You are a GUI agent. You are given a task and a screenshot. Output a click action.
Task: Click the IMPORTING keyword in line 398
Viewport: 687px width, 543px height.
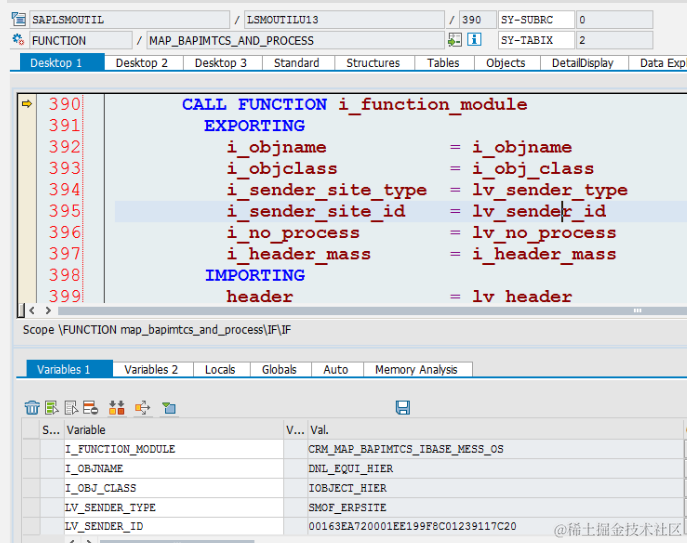(255, 275)
